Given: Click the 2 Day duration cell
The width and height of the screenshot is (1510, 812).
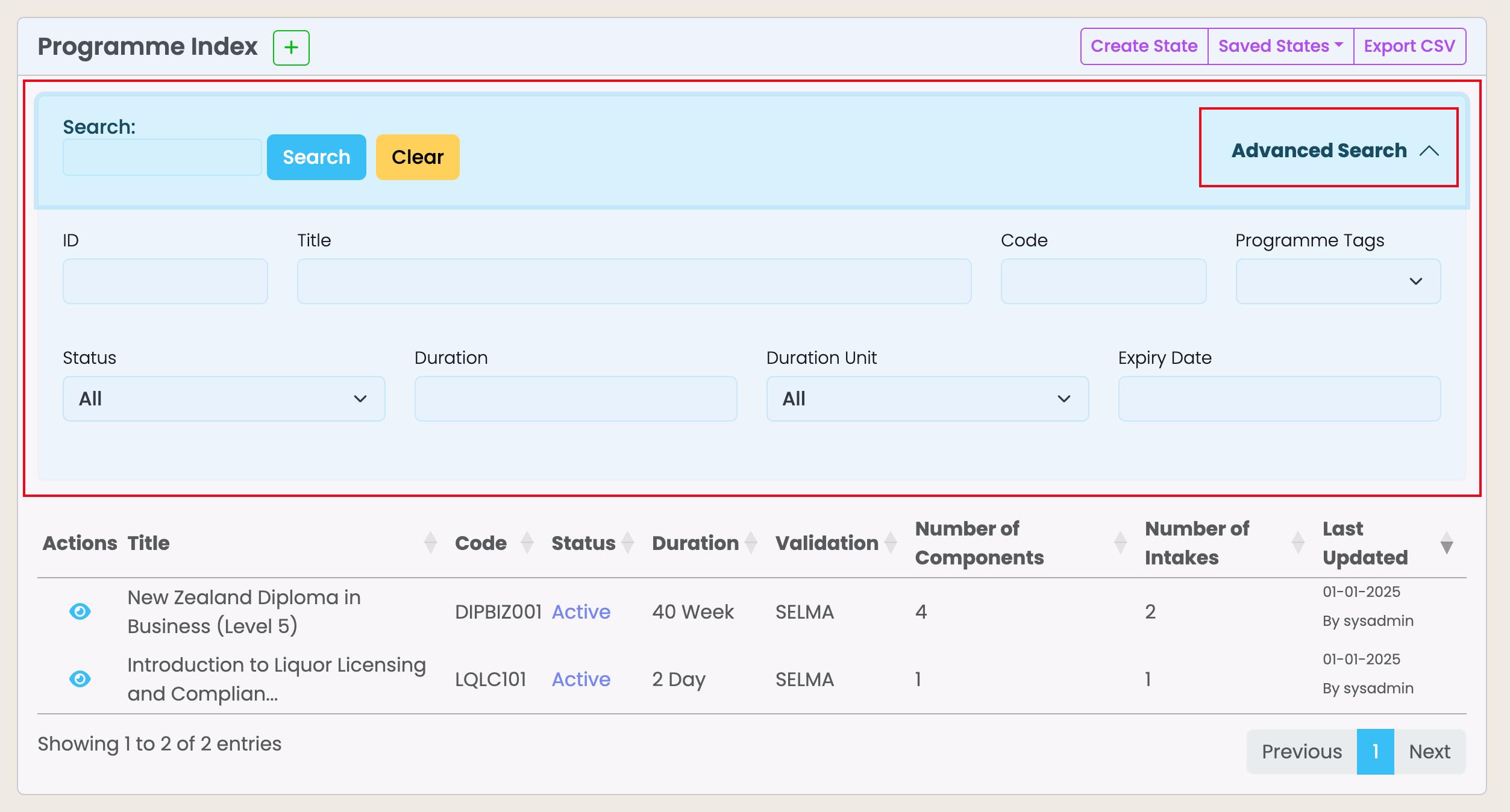Looking at the screenshot, I should click(x=678, y=679).
